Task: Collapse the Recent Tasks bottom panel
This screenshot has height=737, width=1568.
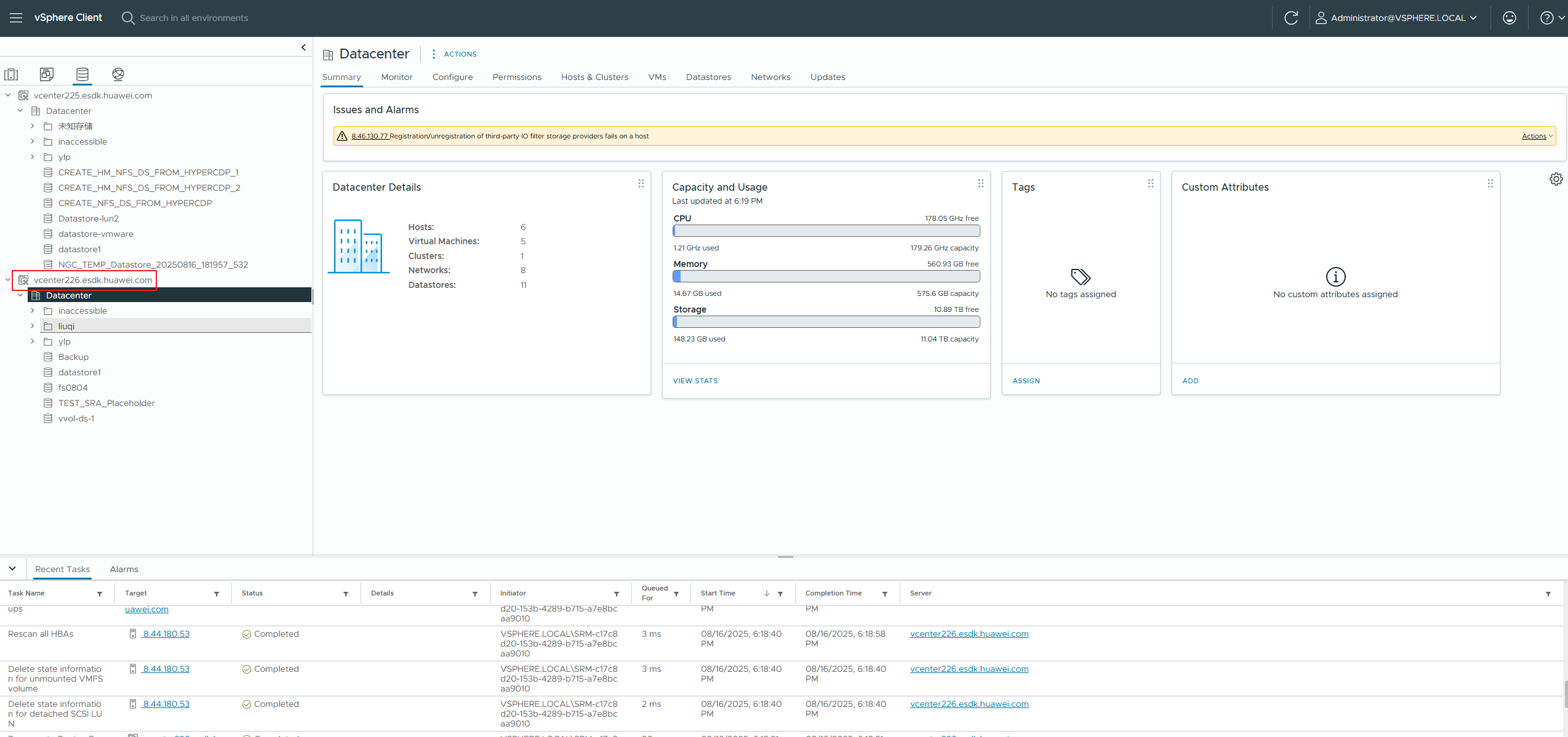Action: click(12, 568)
